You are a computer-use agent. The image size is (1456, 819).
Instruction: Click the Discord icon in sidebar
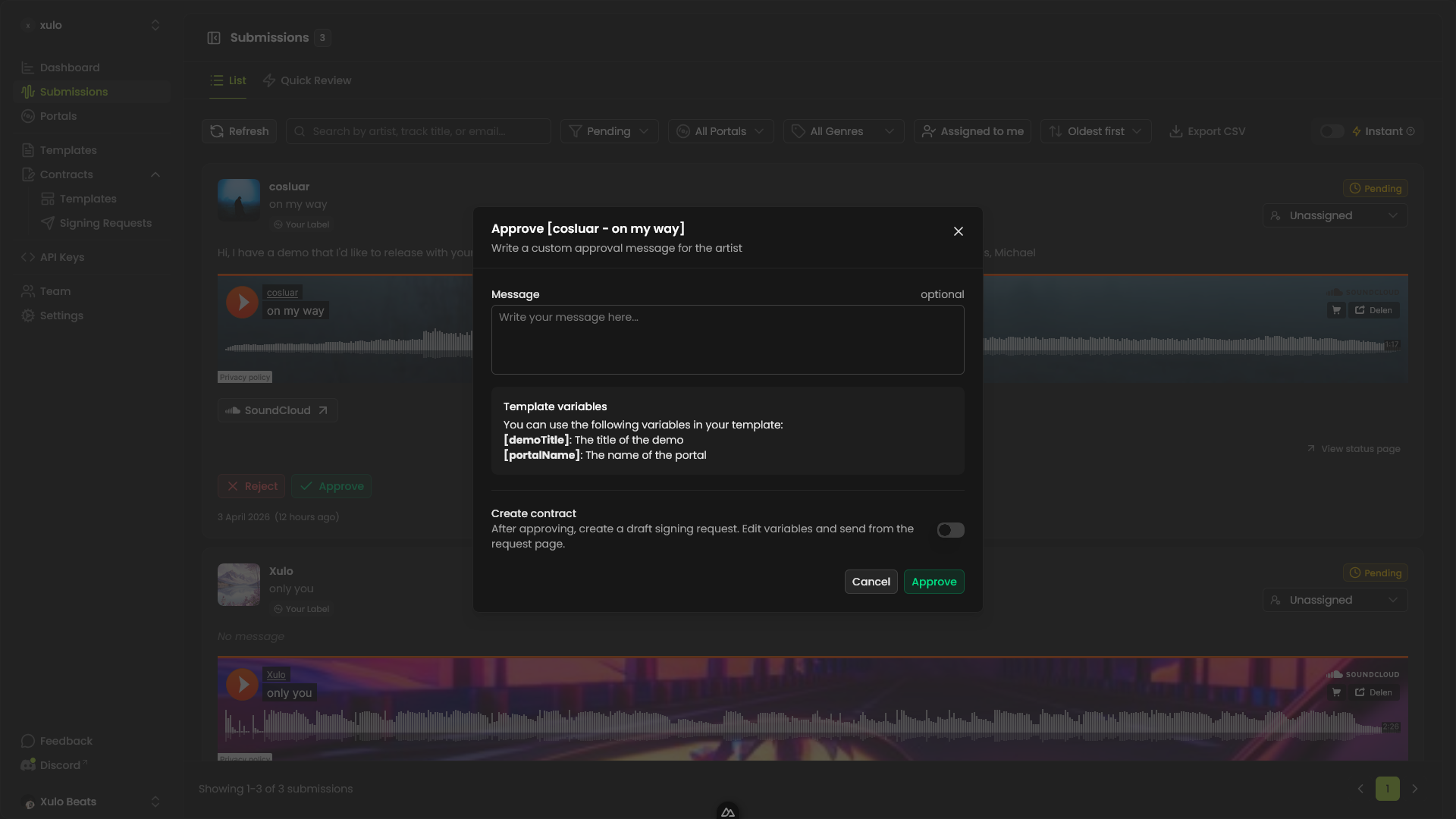pyautogui.click(x=27, y=764)
